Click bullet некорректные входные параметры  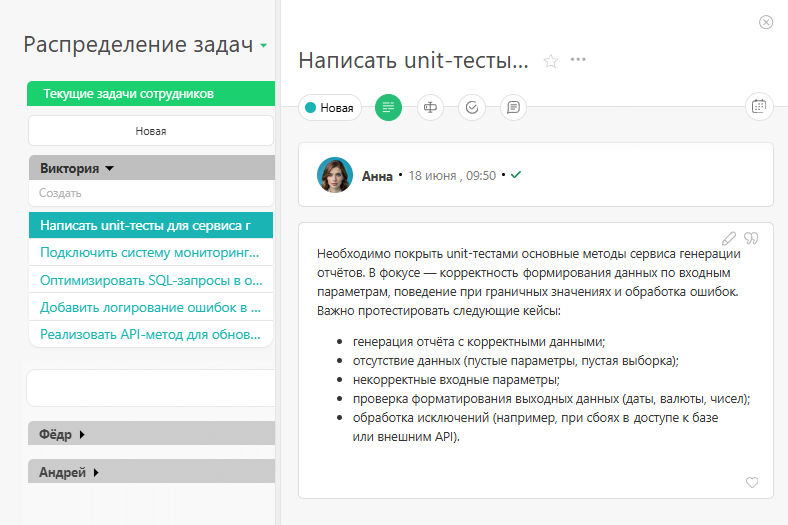point(456,380)
